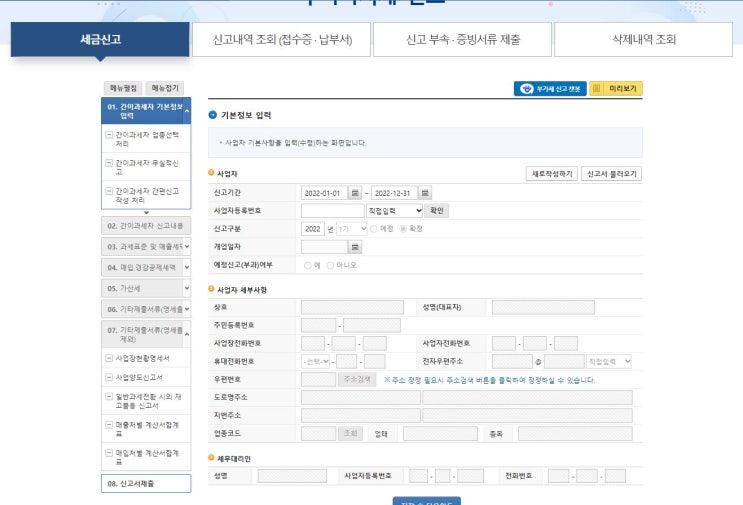Click the 세무대리인 성명 input field

(292, 476)
